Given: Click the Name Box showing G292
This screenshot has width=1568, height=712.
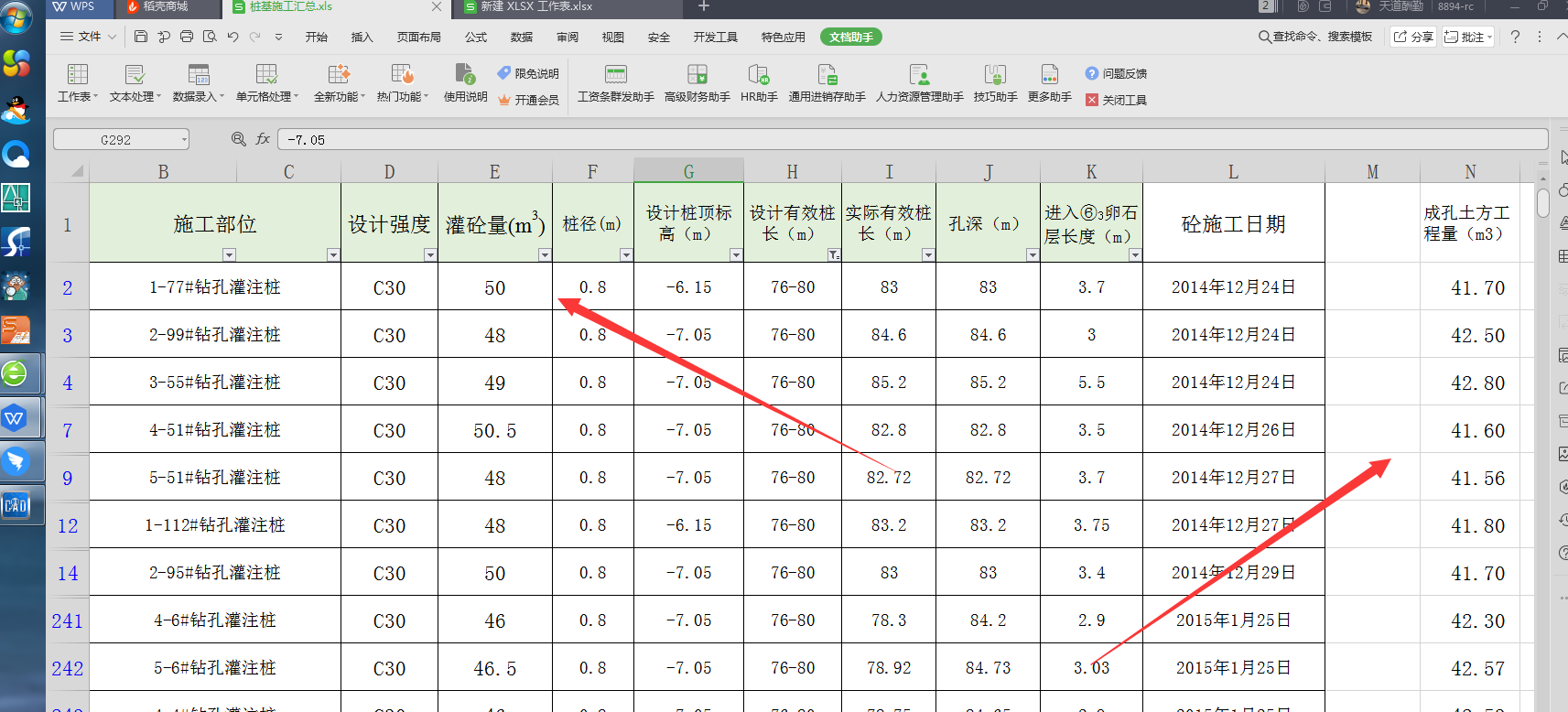Looking at the screenshot, I should point(121,139).
